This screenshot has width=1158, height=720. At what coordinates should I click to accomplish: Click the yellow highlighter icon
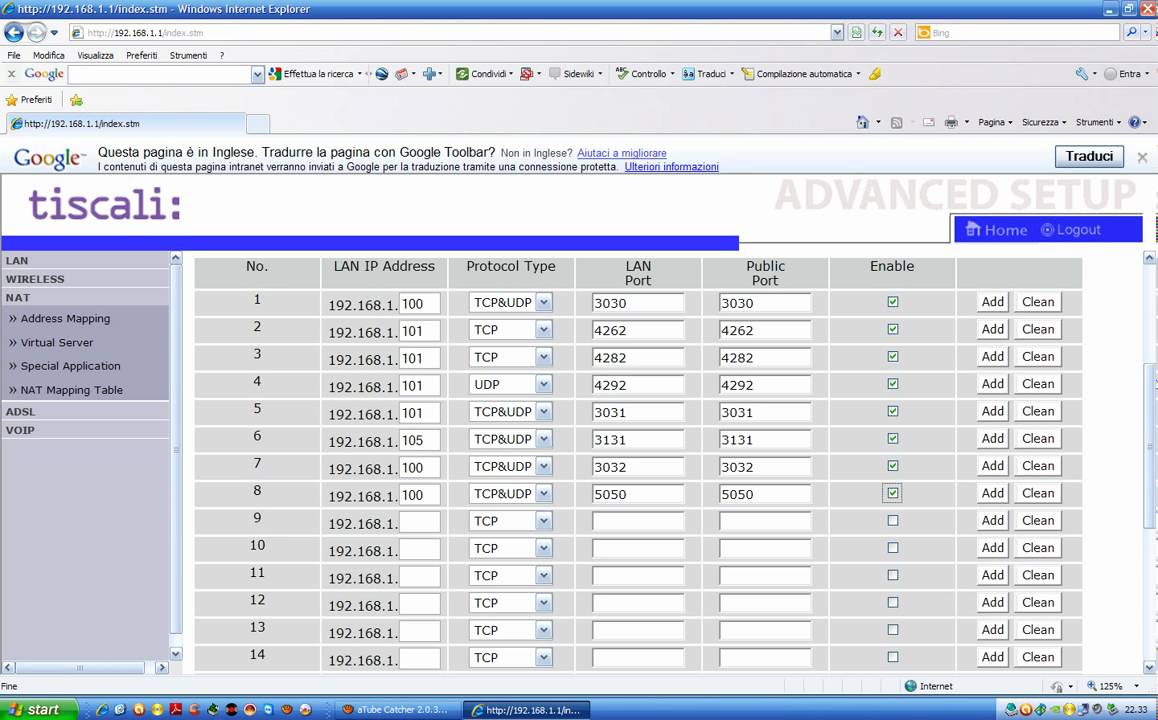pyautogui.click(x=875, y=74)
